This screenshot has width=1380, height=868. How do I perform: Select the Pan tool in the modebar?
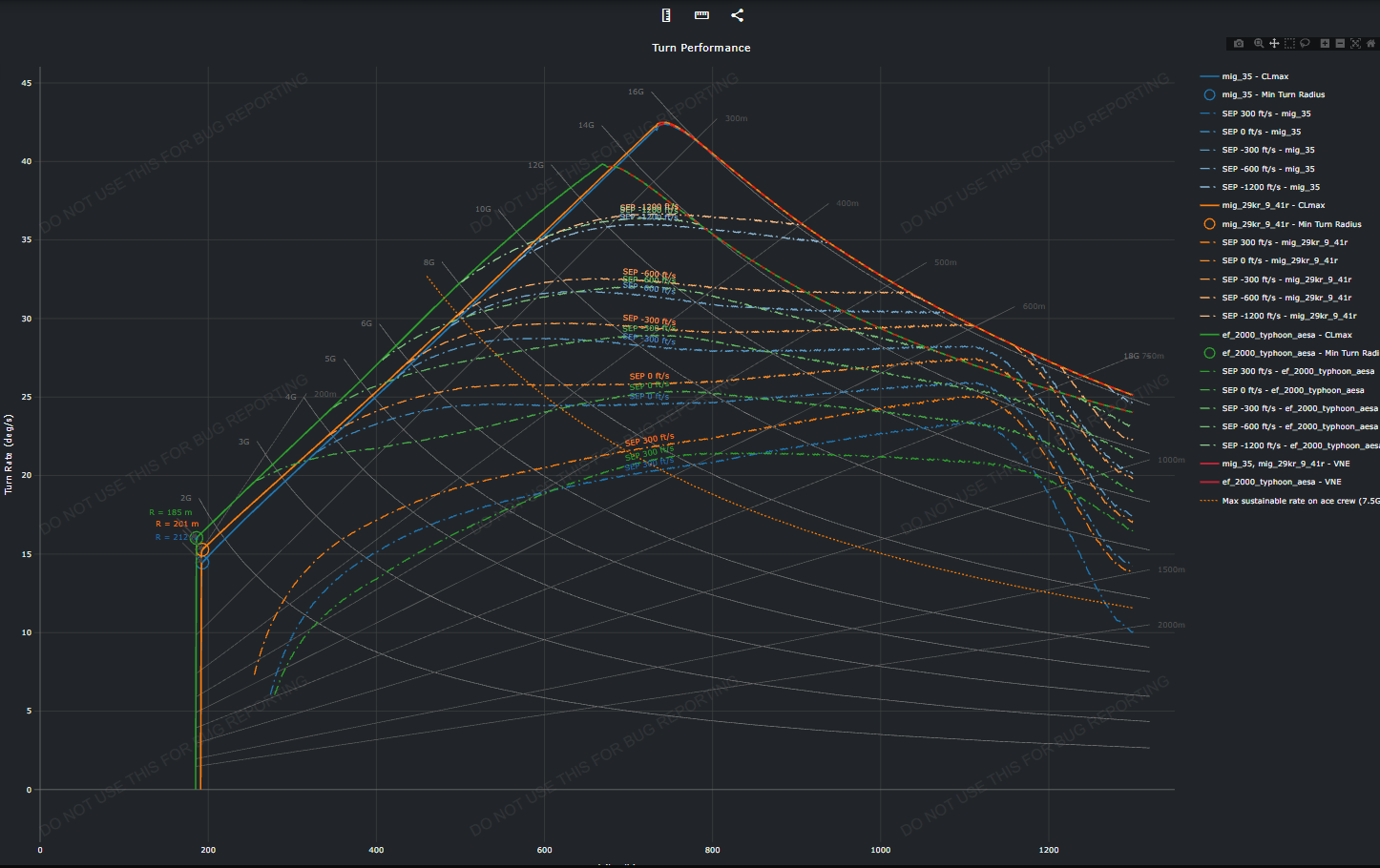point(1274,43)
